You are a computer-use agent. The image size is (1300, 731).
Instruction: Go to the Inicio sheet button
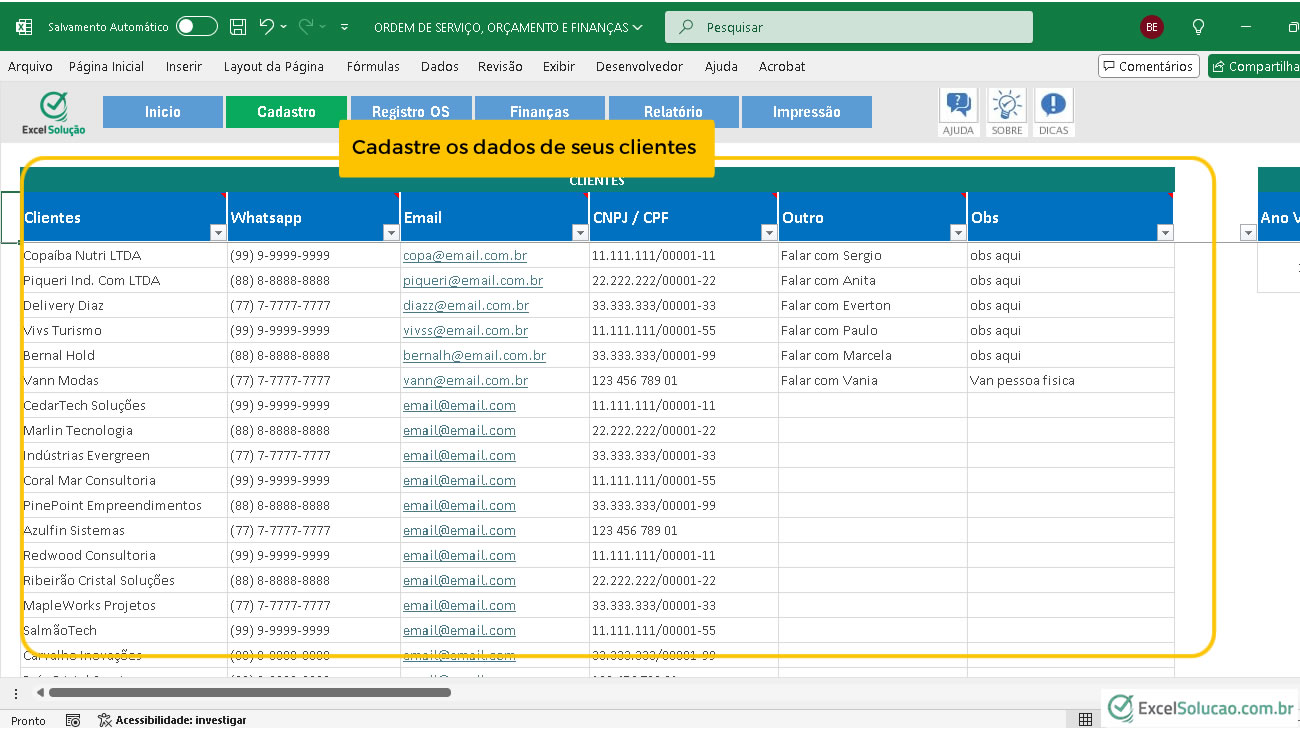(x=163, y=112)
